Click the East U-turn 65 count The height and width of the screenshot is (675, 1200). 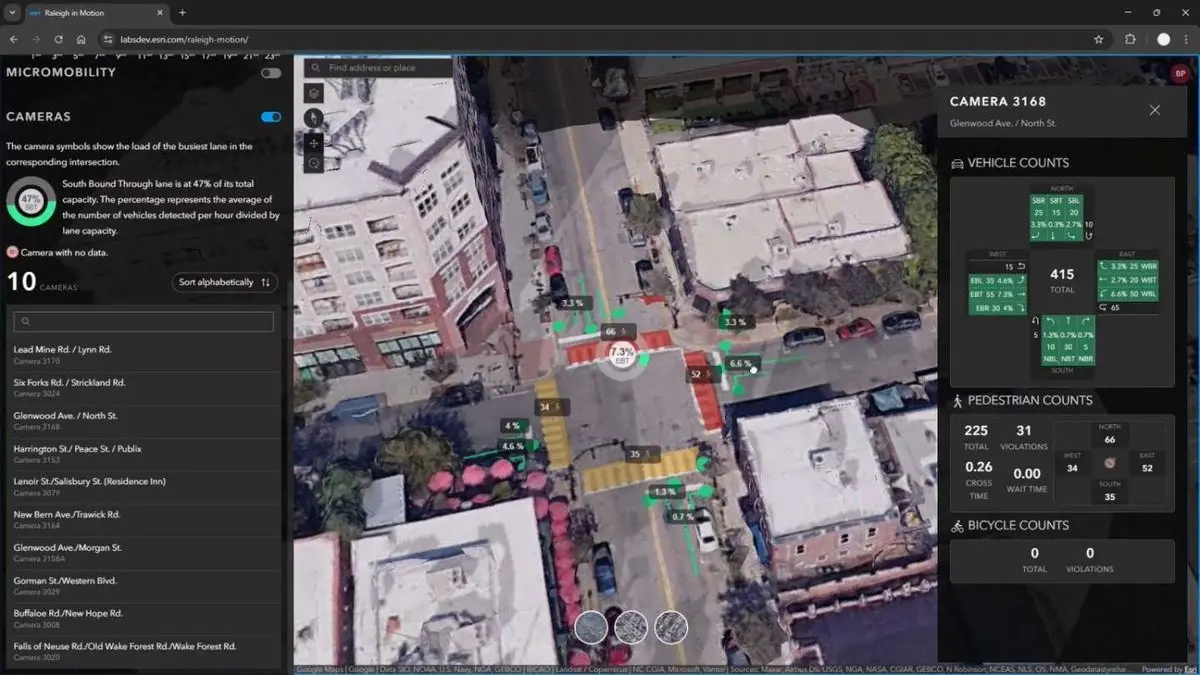1108,309
